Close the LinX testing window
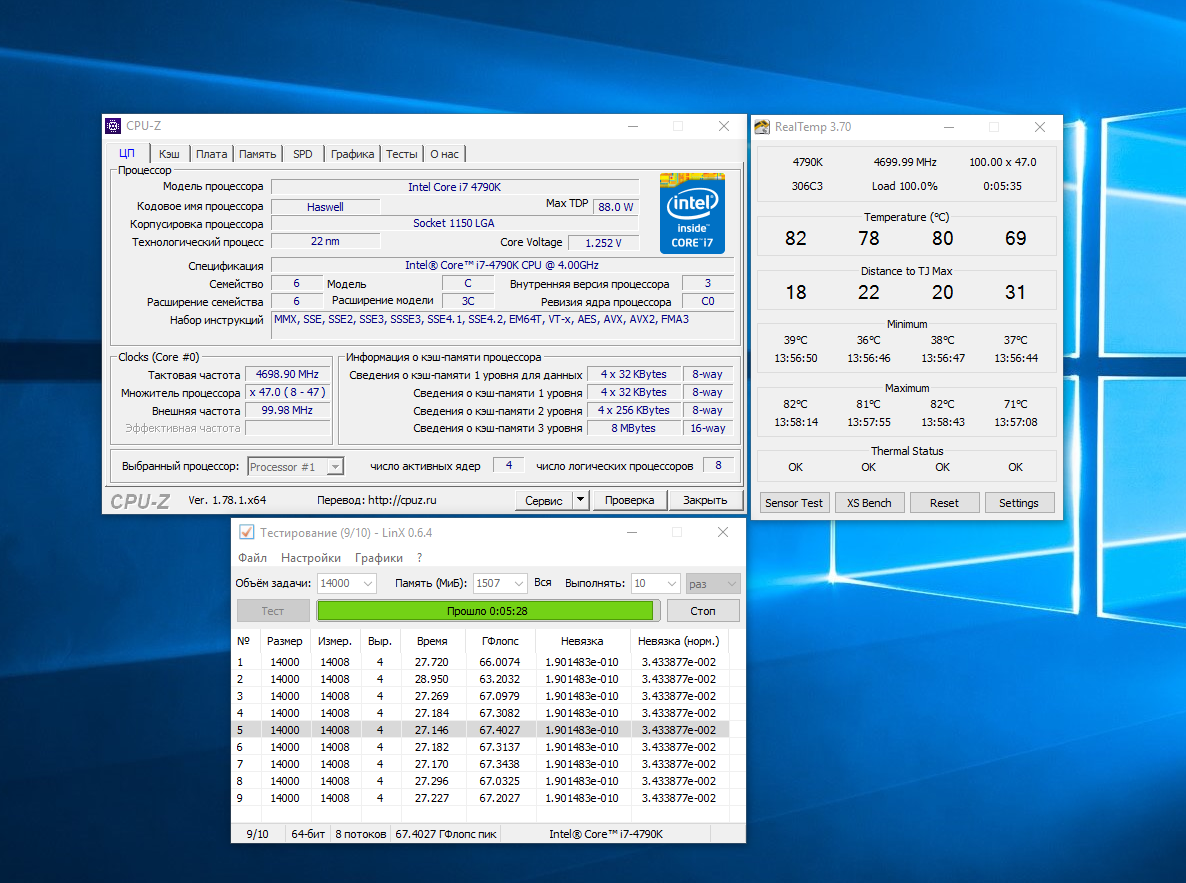Viewport: 1186px width, 883px height. coord(723,532)
